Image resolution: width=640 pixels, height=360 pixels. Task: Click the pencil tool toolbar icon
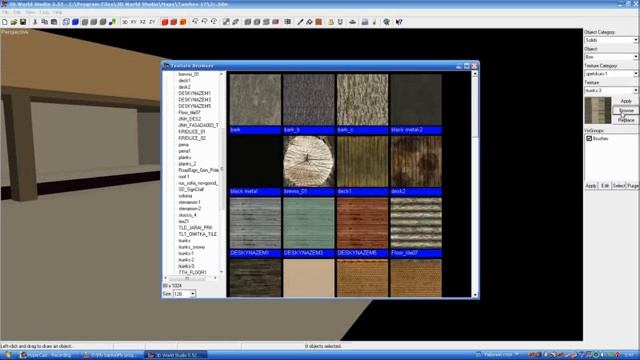click(300, 22)
